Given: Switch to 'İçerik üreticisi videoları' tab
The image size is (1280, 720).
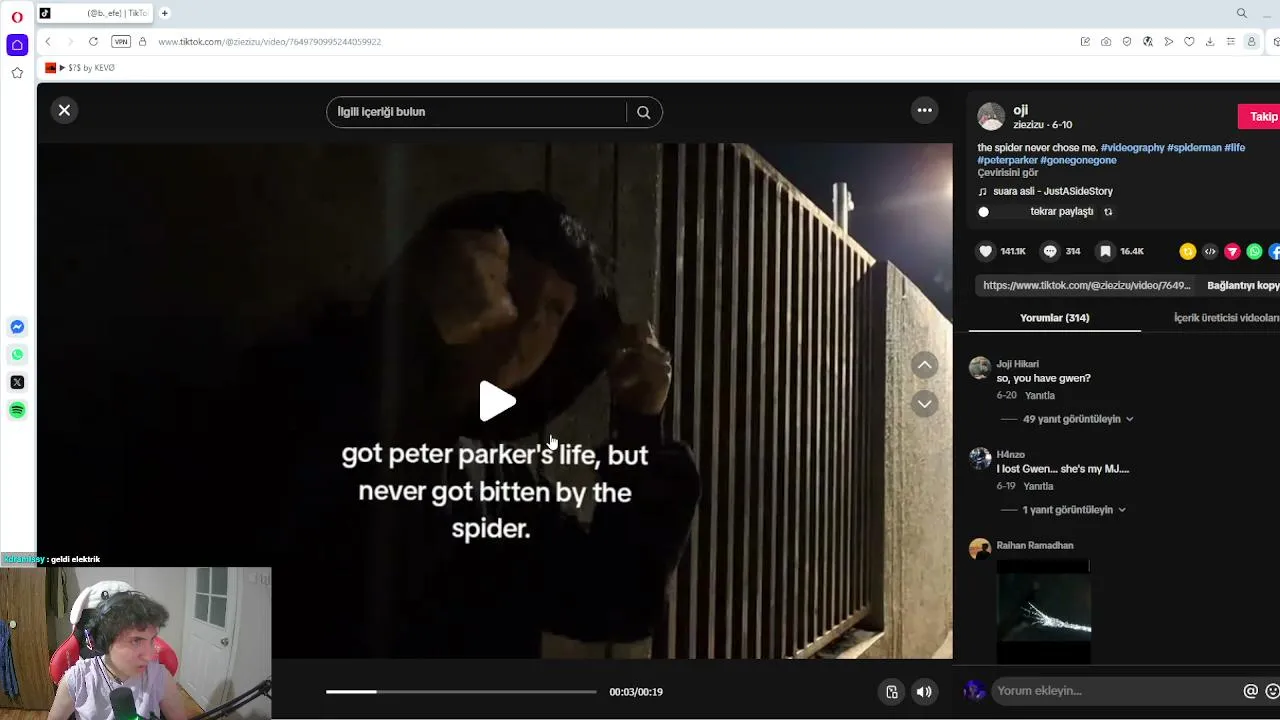Looking at the screenshot, I should [x=1227, y=318].
